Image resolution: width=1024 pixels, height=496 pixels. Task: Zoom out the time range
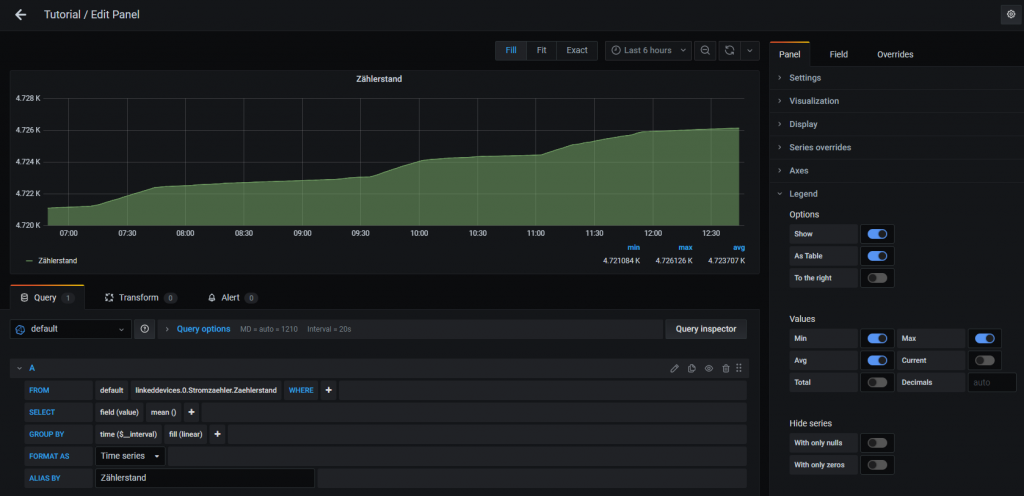click(x=706, y=50)
